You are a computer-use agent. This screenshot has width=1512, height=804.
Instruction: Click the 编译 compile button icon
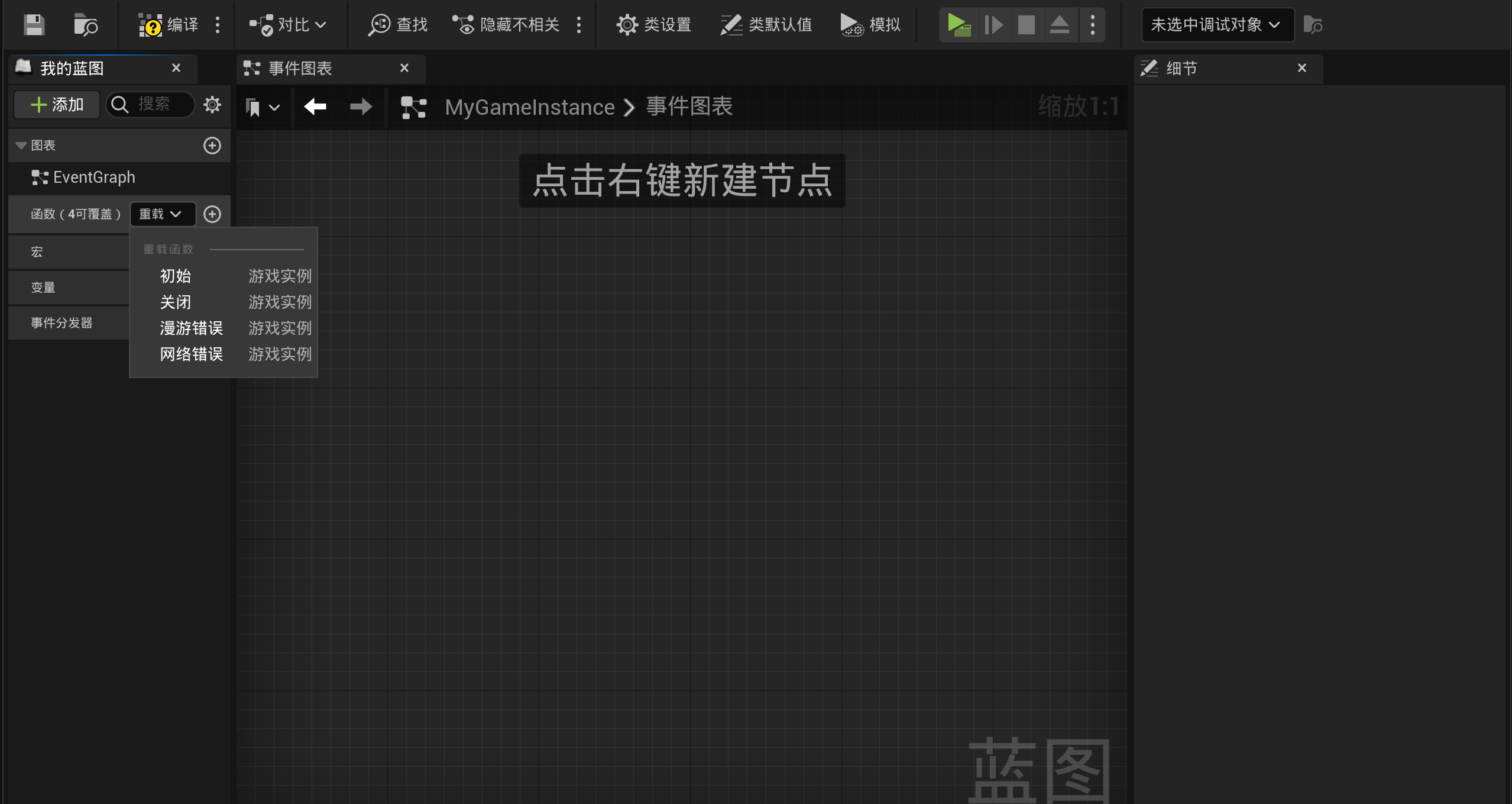[x=150, y=25]
